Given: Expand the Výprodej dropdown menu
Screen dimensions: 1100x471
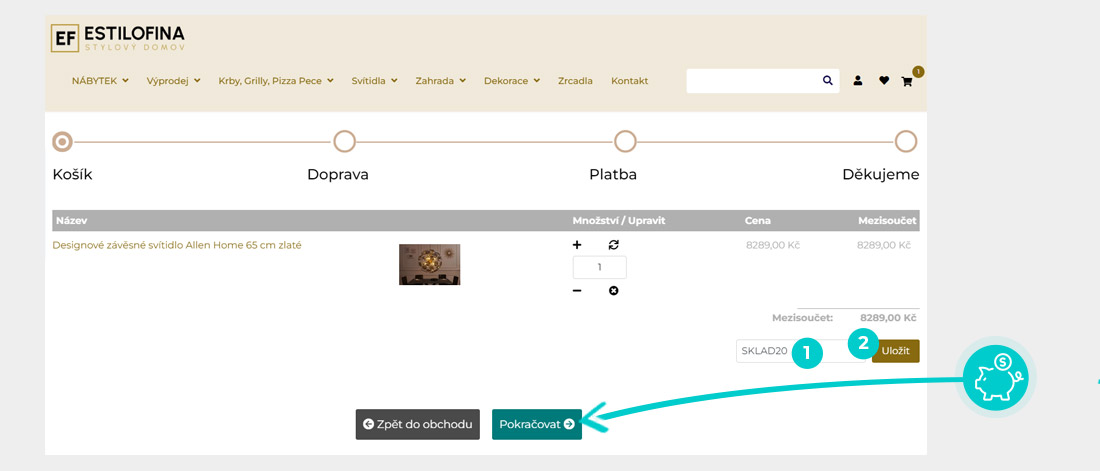Looking at the screenshot, I should 173,81.
